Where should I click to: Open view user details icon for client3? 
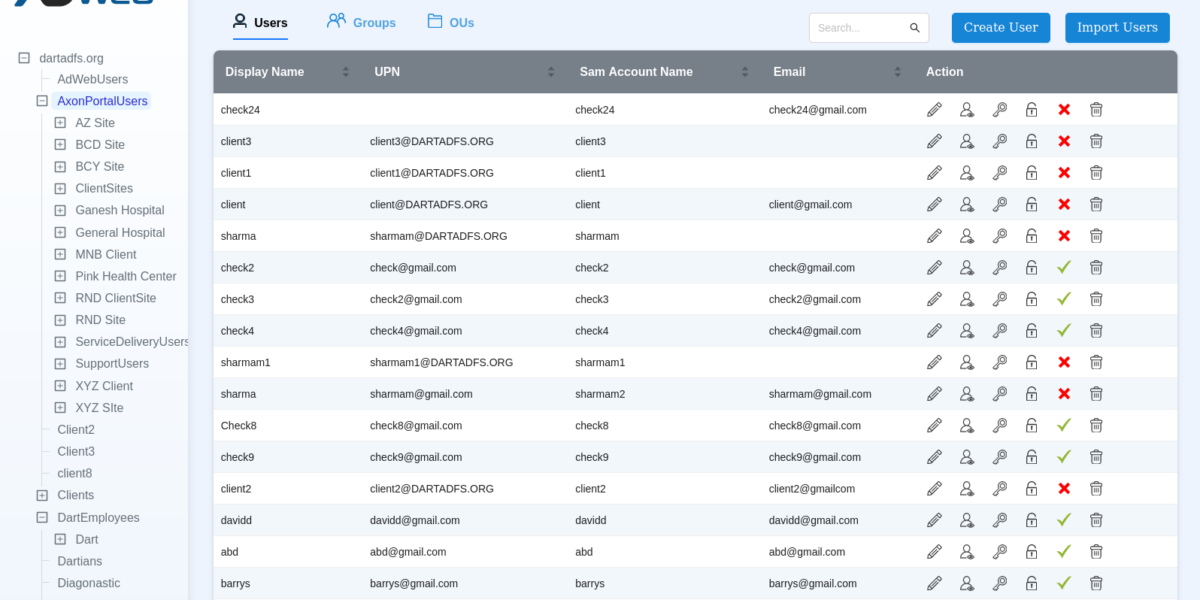[x=967, y=142]
